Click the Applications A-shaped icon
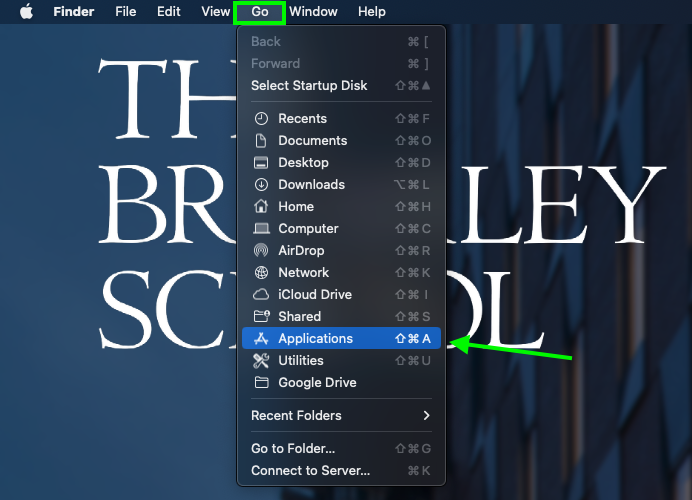Screen dimensions: 692x500 pyautogui.click(x=261, y=338)
